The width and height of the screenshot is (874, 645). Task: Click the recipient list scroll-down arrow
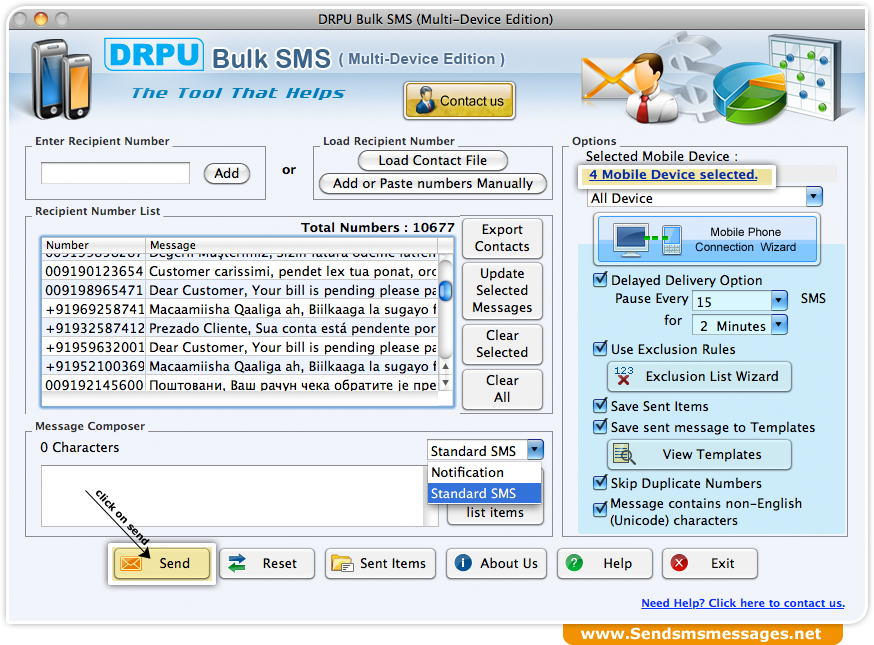pos(445,383)
